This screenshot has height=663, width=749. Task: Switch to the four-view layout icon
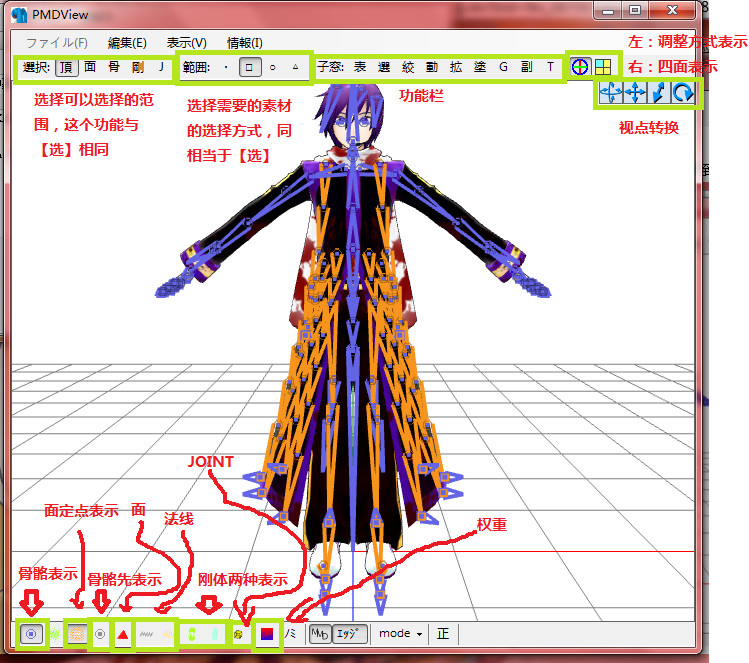click(603, 67)
